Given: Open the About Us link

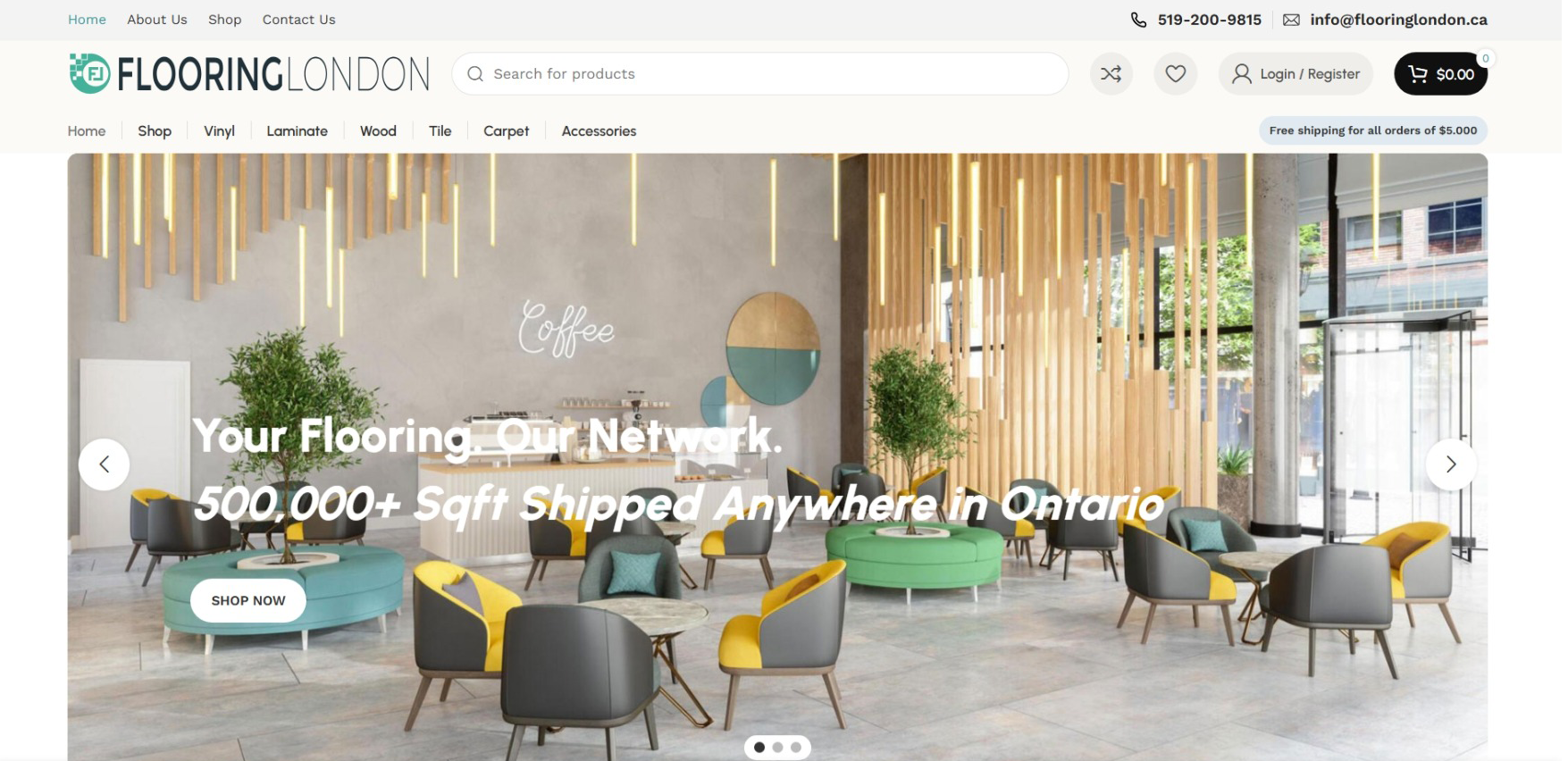Looking at the screenshot, I should coord(157,20).
